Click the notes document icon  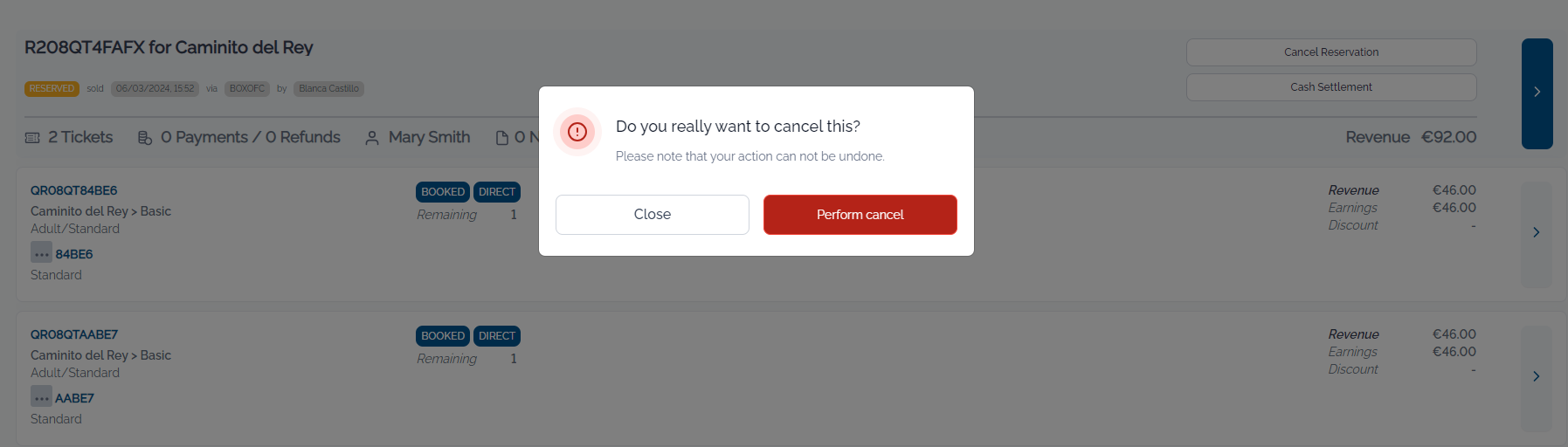pyautogui.click(x=502, y=138)
